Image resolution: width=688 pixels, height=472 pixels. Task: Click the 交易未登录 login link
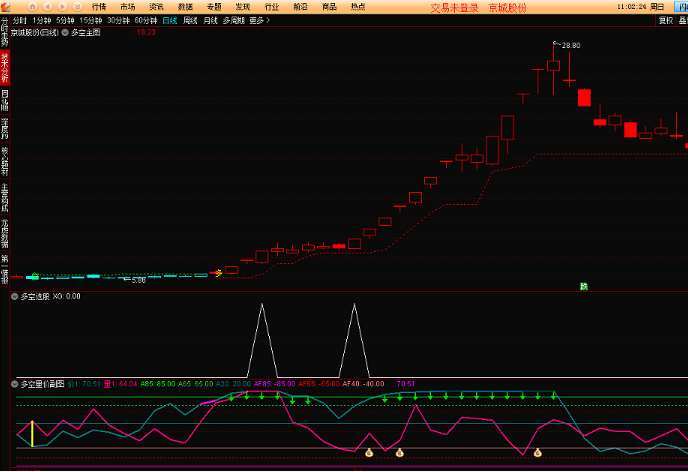coord(455,7)
